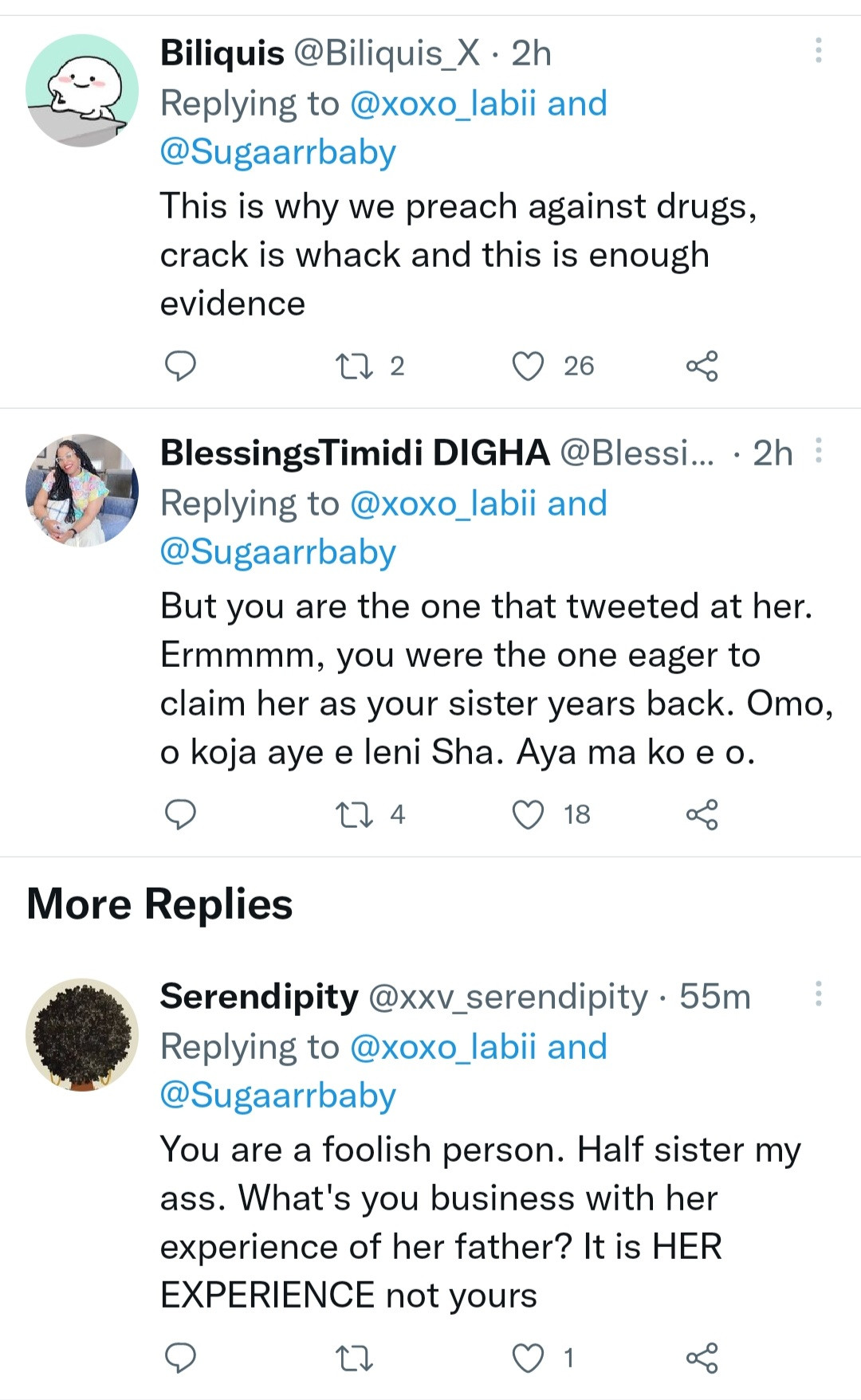This screenshot has width=861, height=1400.
Task: Open Serendipity's profile name
Action: click(259, 996)
